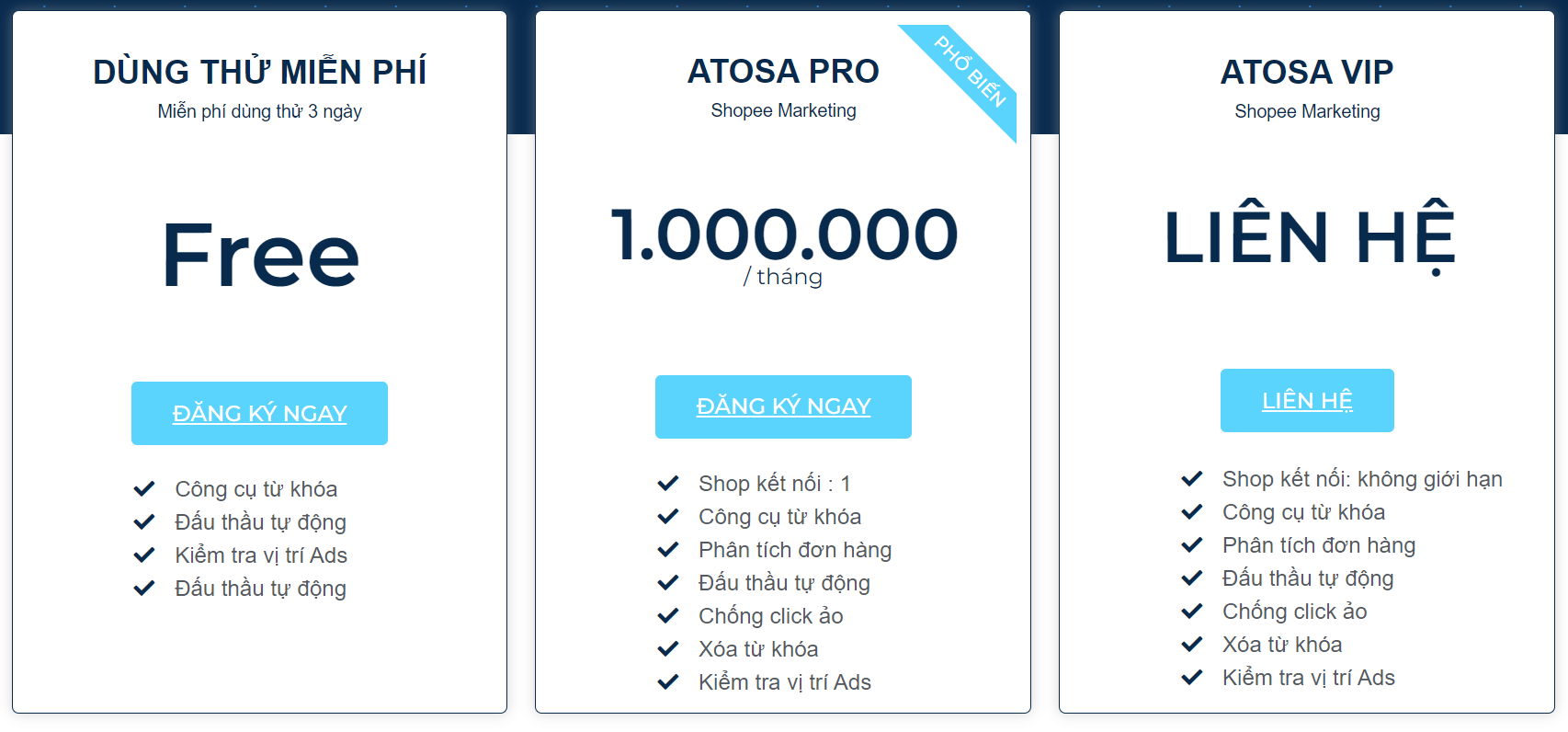The width and height of the screenshot is (1568, 732).
Task: Click checkmark beside Shop kết nối: không giới hạn
Action: tap(1192, 478)
